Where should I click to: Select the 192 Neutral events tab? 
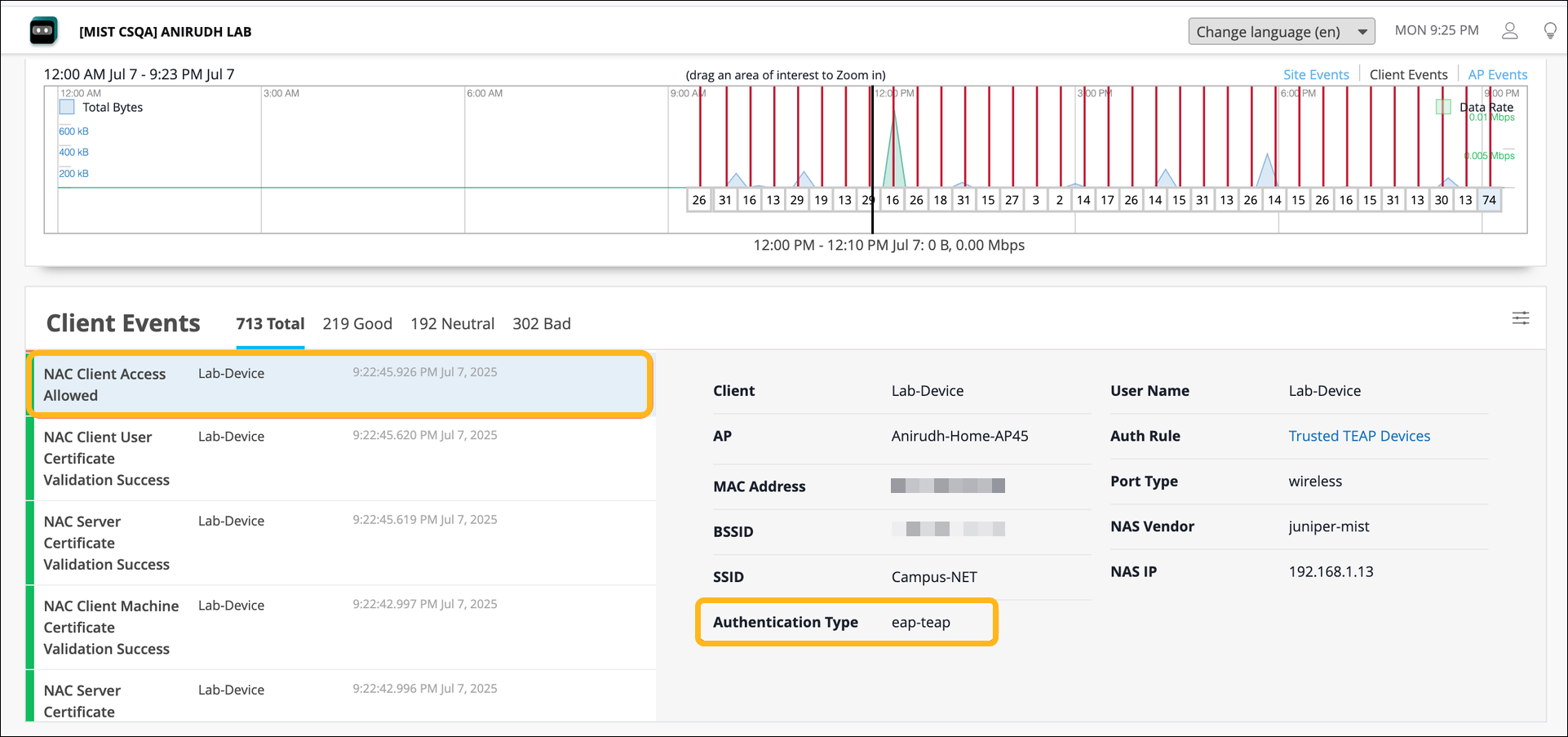[x=452, y=323]
